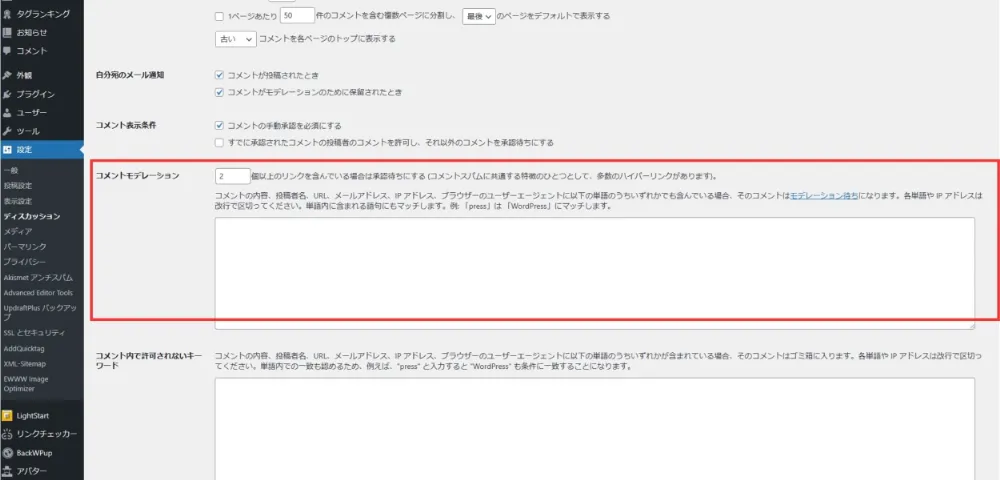Click the コメントモデレーション section label
The height and width of the screenshot is (480, 1000).
[x=137, y=176]
